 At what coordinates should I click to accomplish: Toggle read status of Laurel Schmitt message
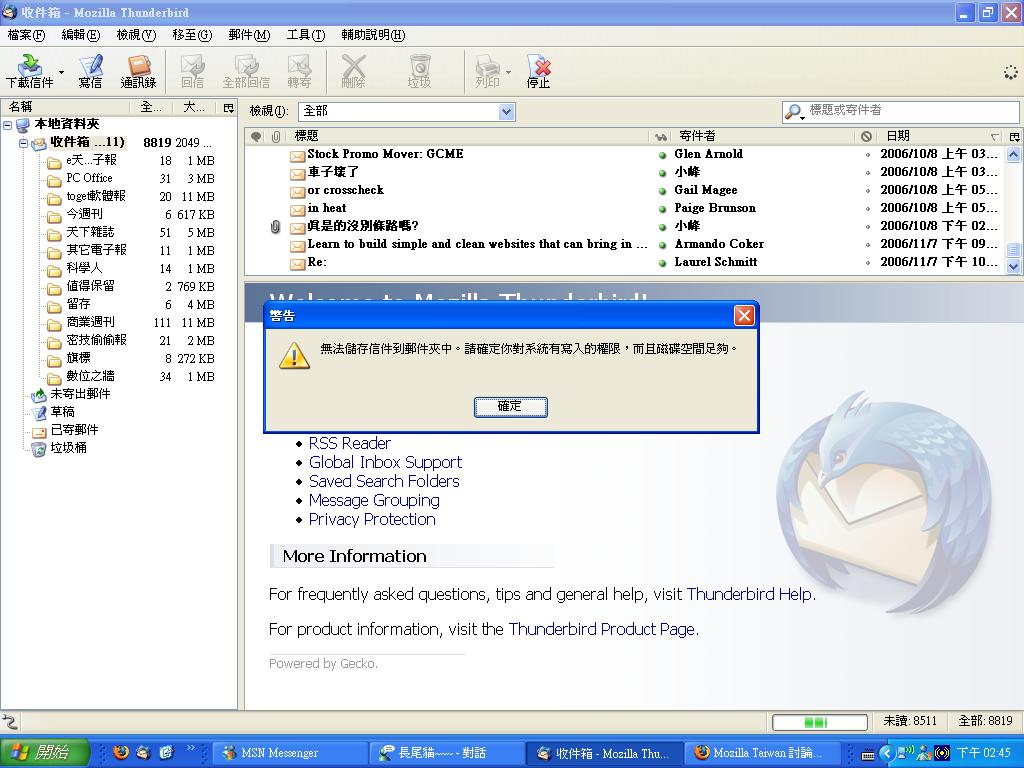tap(662, 263)
